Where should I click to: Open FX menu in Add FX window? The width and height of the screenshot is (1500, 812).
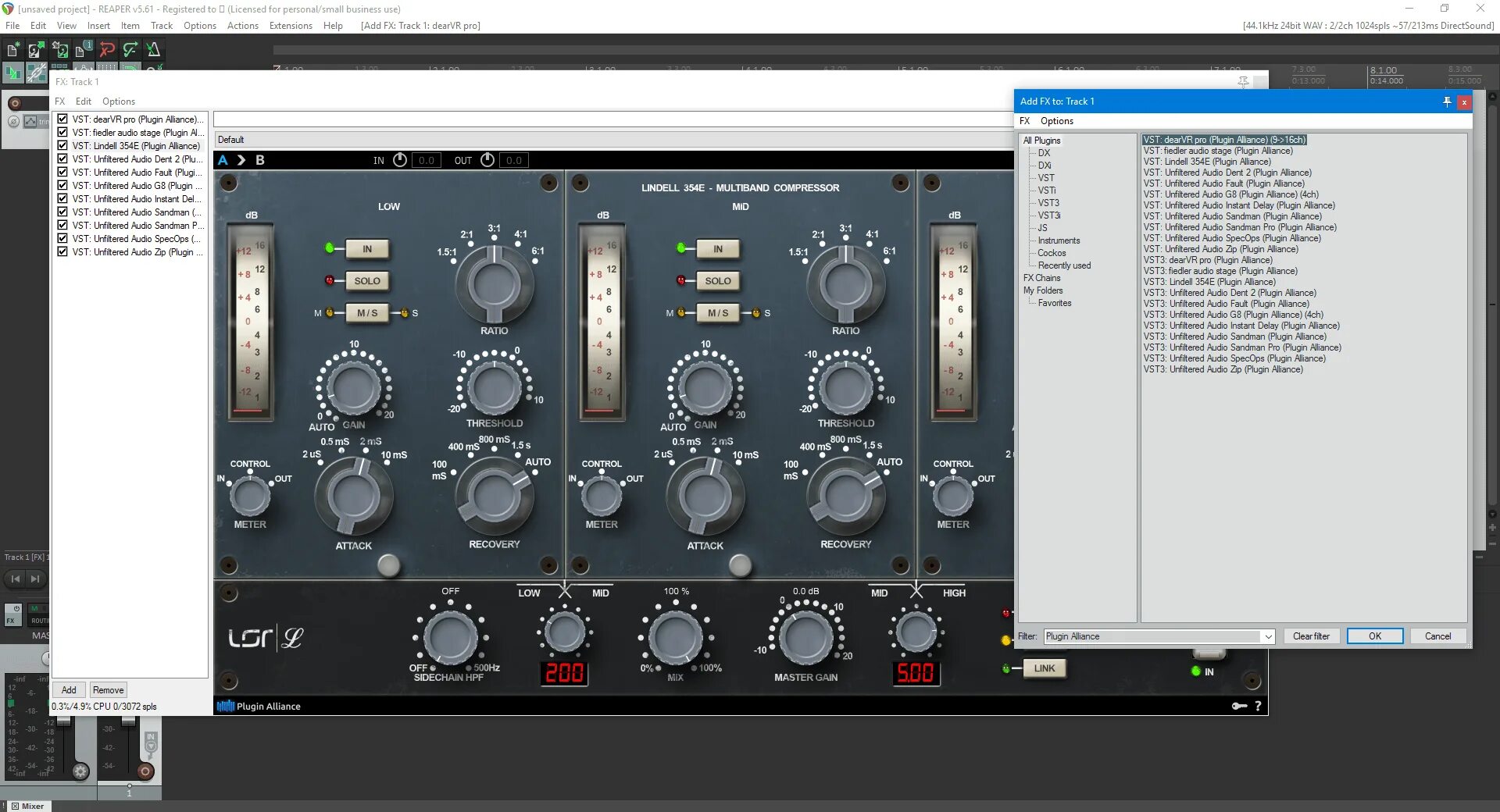[1025, 121]
